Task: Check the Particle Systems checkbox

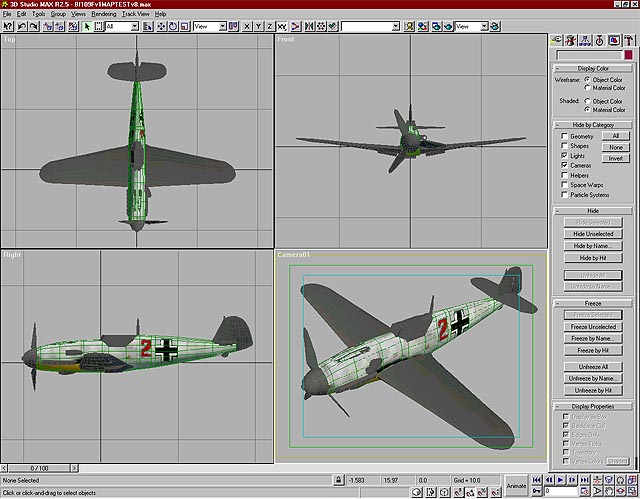Action: coord(564,195)
